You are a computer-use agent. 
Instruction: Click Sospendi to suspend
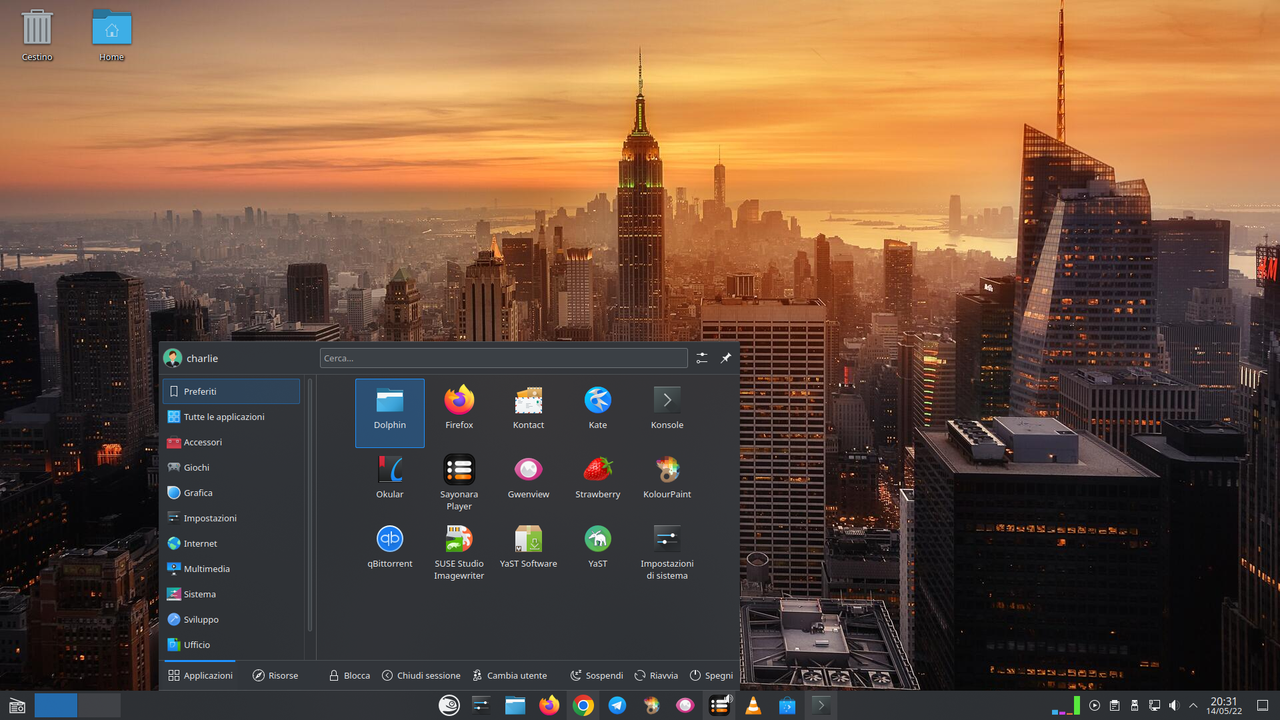tap(597, 676)
